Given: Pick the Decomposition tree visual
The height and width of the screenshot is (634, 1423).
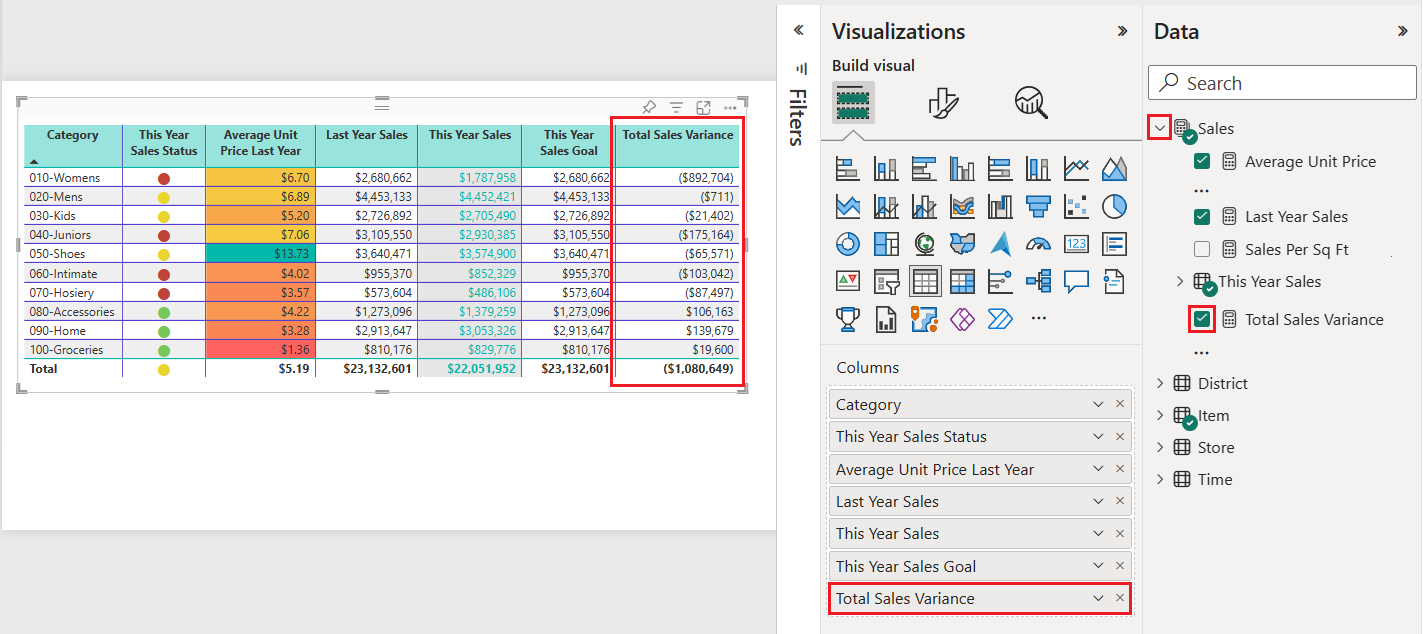Looking at the screenshot, I should pos(1038,282).
